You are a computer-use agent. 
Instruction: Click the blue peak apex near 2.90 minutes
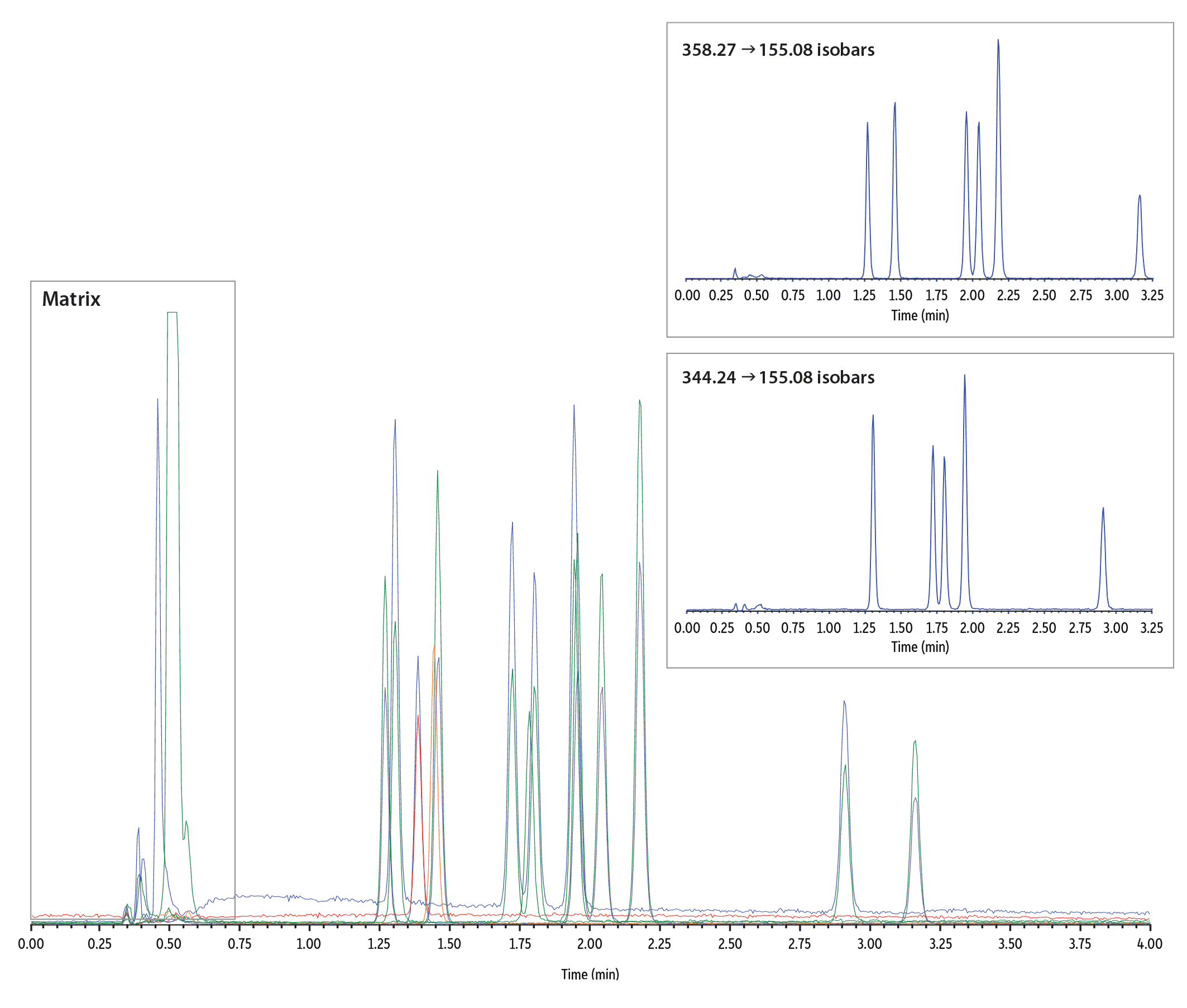(844, 703)
